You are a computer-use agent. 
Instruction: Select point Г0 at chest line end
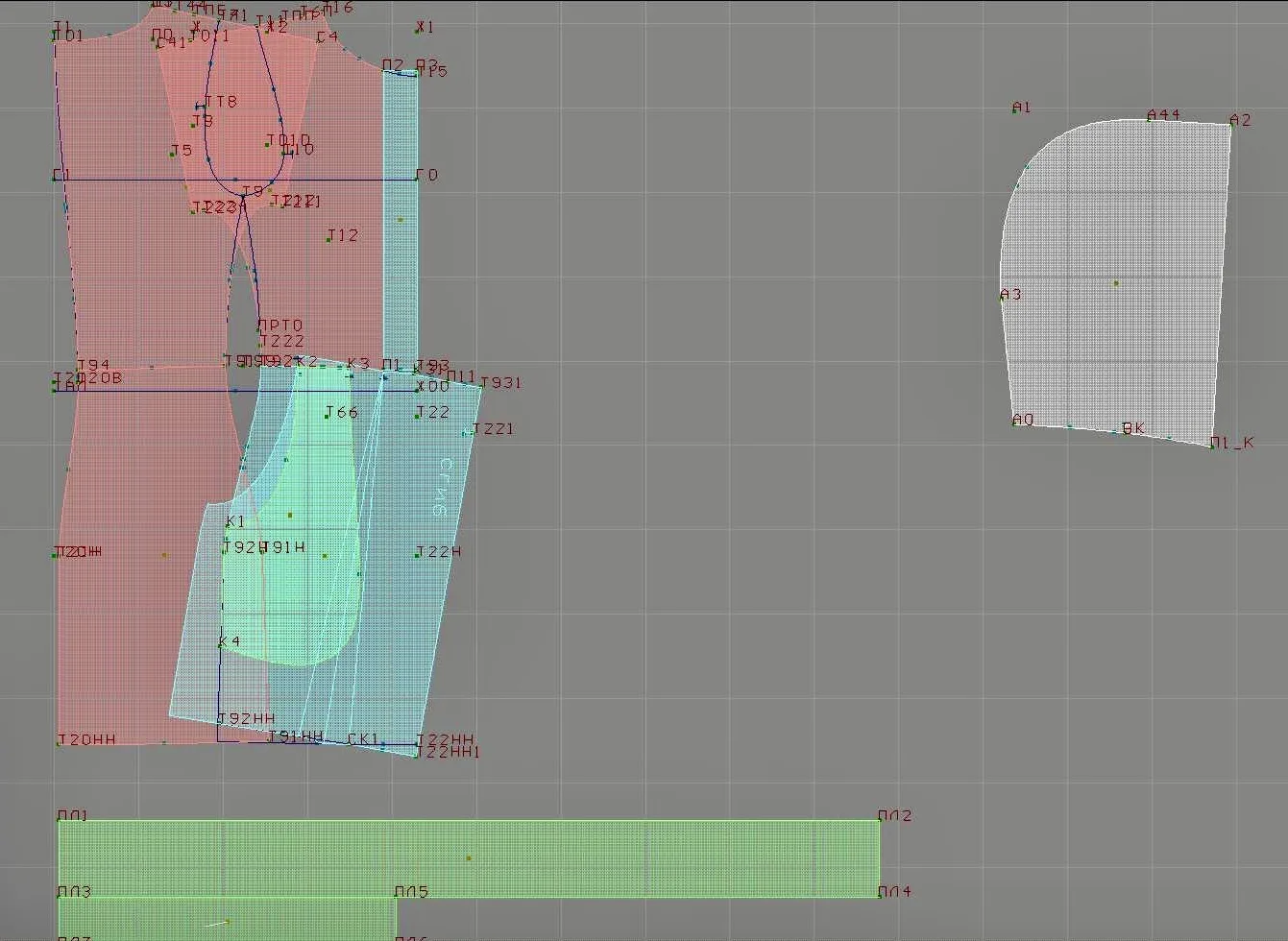pos(426,175)
